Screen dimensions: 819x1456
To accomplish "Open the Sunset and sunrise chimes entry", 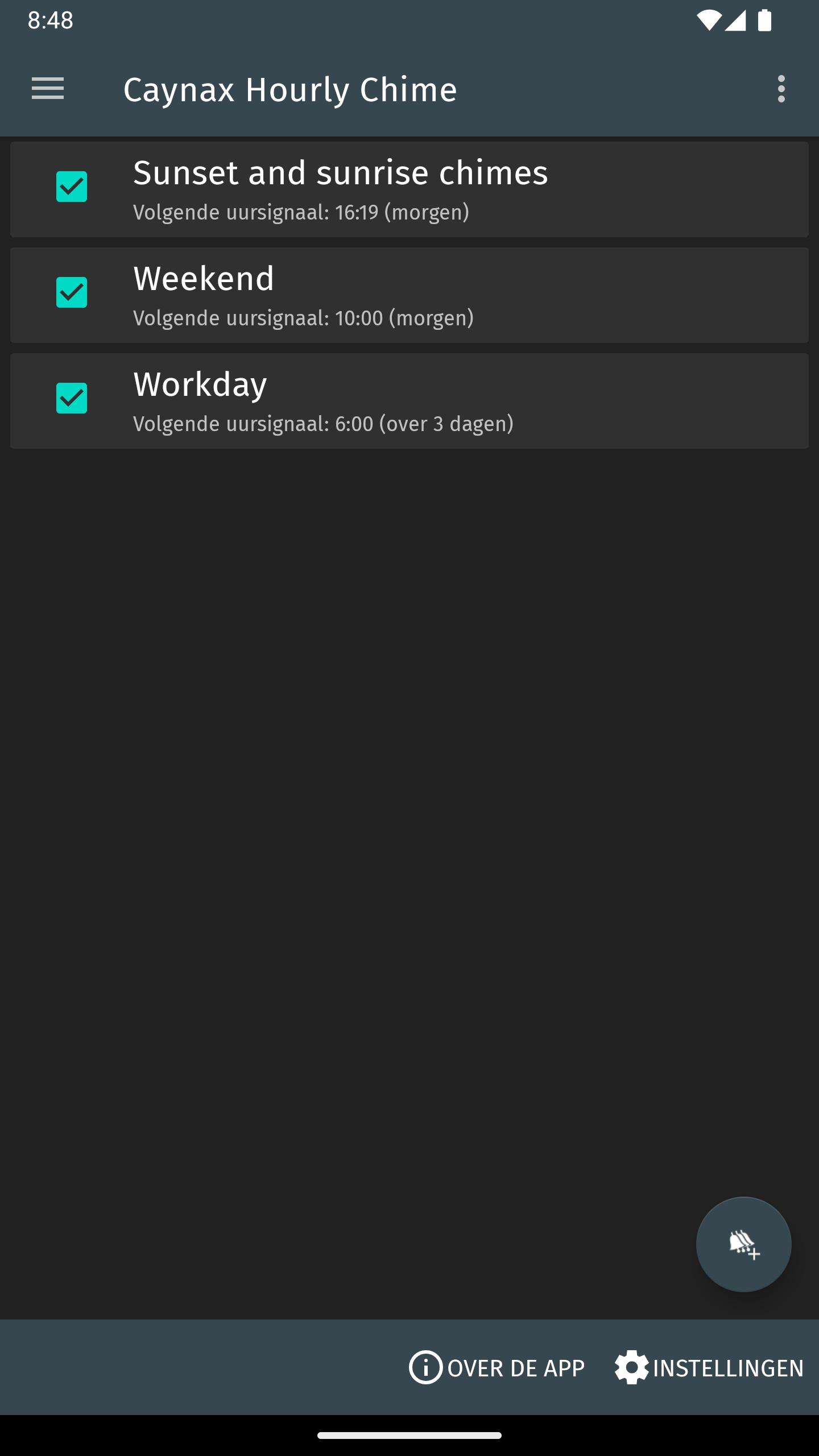I will 409,189.
